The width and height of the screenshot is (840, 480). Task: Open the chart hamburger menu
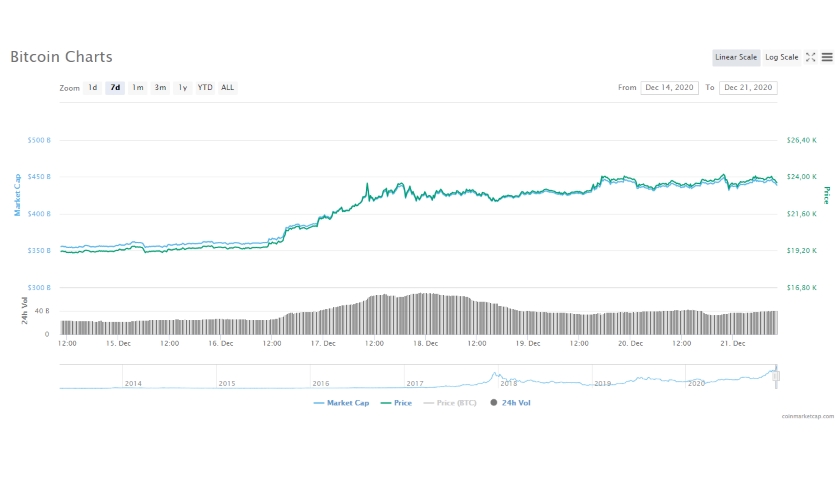click(827, 57)
